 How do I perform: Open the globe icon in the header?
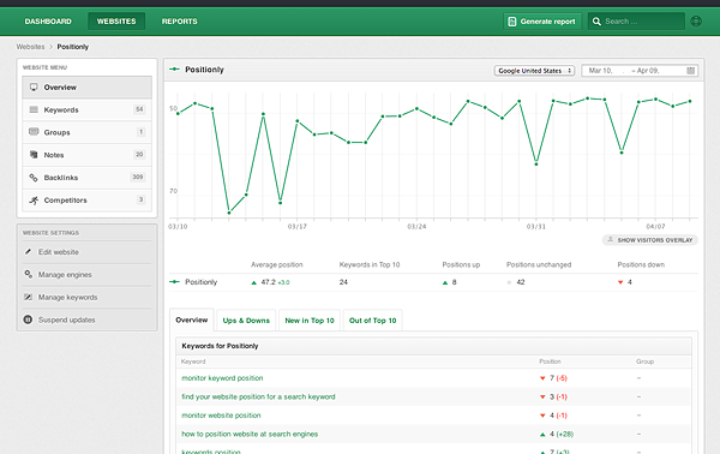pyautogui.click(x=696, y=21)
